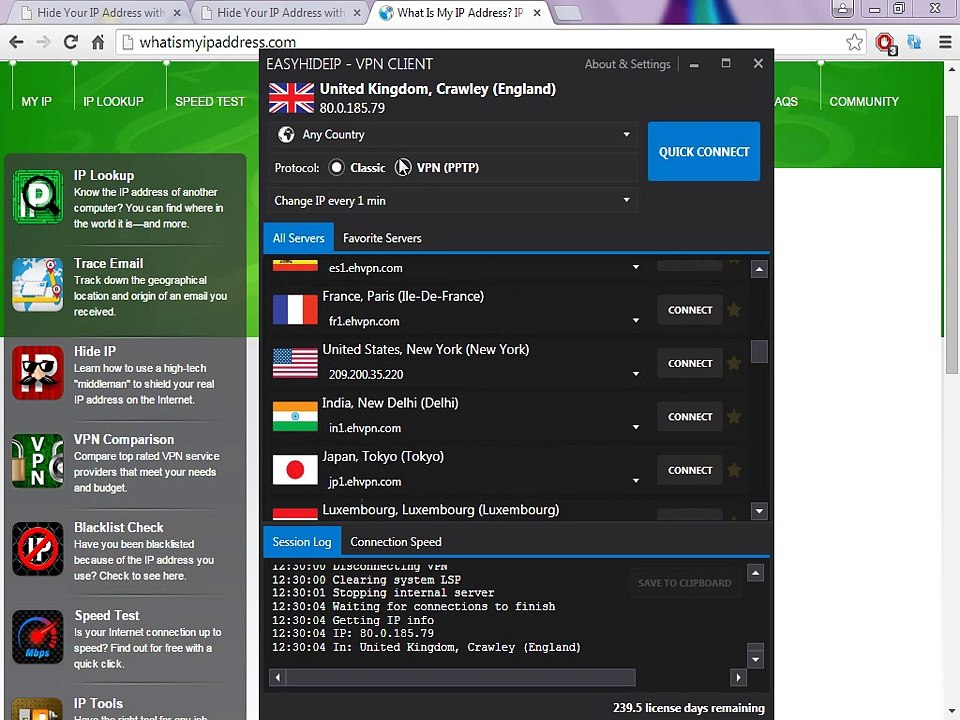This screenshot has width=960, height=720.
Task: Click the Speed Test Mbps gauge icon
Action: [38, 637]
